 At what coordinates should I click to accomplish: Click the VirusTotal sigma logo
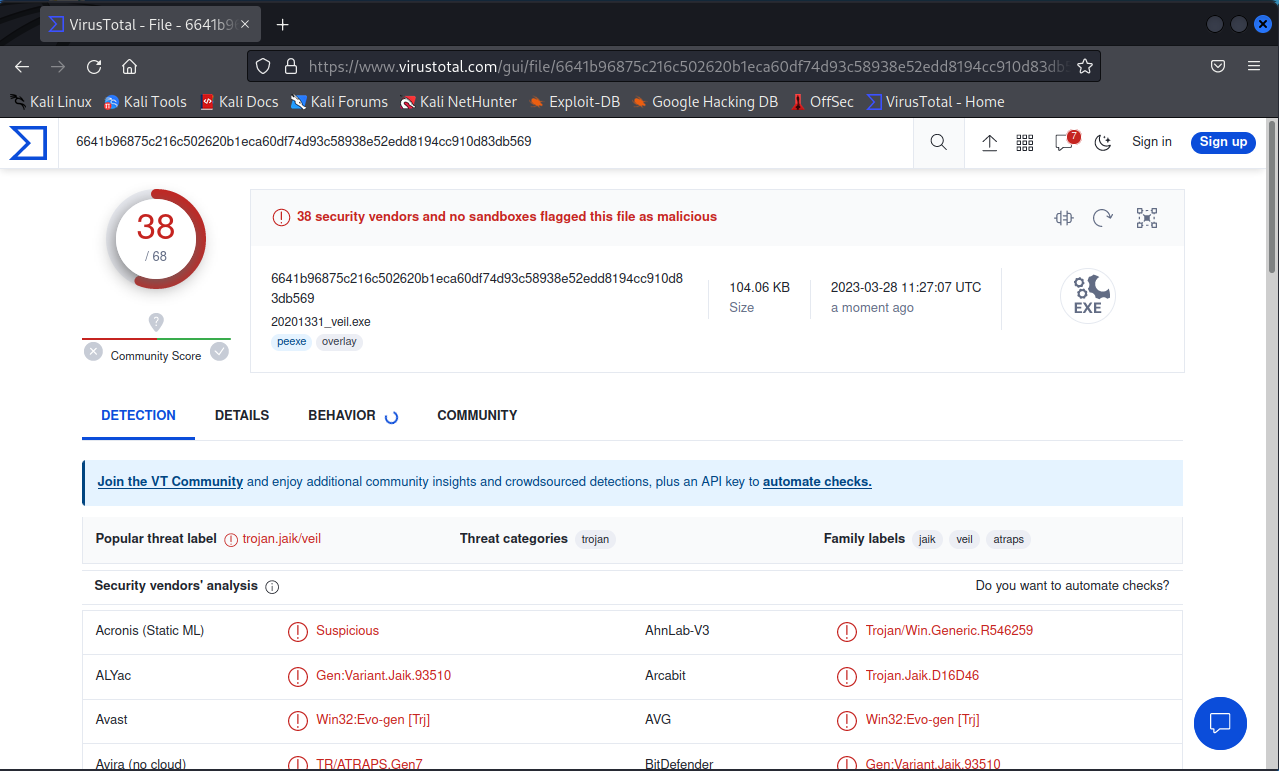pyautogui.click(x=28, y=142)
